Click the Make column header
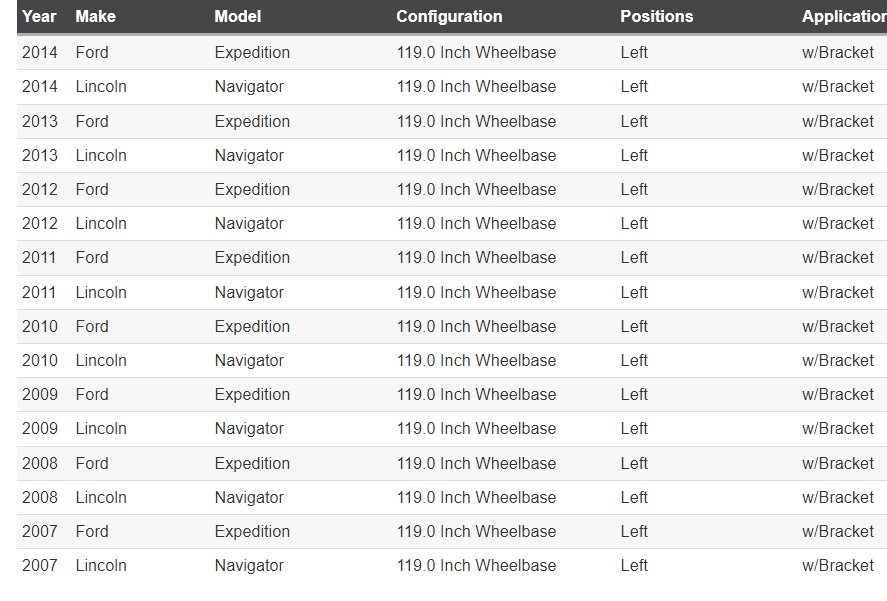Viewport: 887px width, 601px height. pyautogui.click(x=95, y=16)
